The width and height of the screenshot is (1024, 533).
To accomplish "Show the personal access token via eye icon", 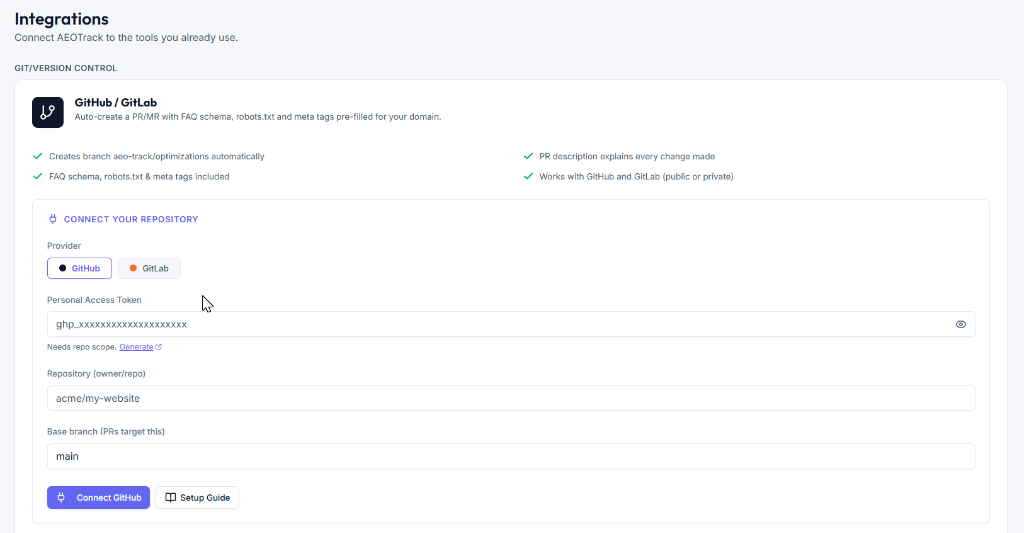I will 961,324.
